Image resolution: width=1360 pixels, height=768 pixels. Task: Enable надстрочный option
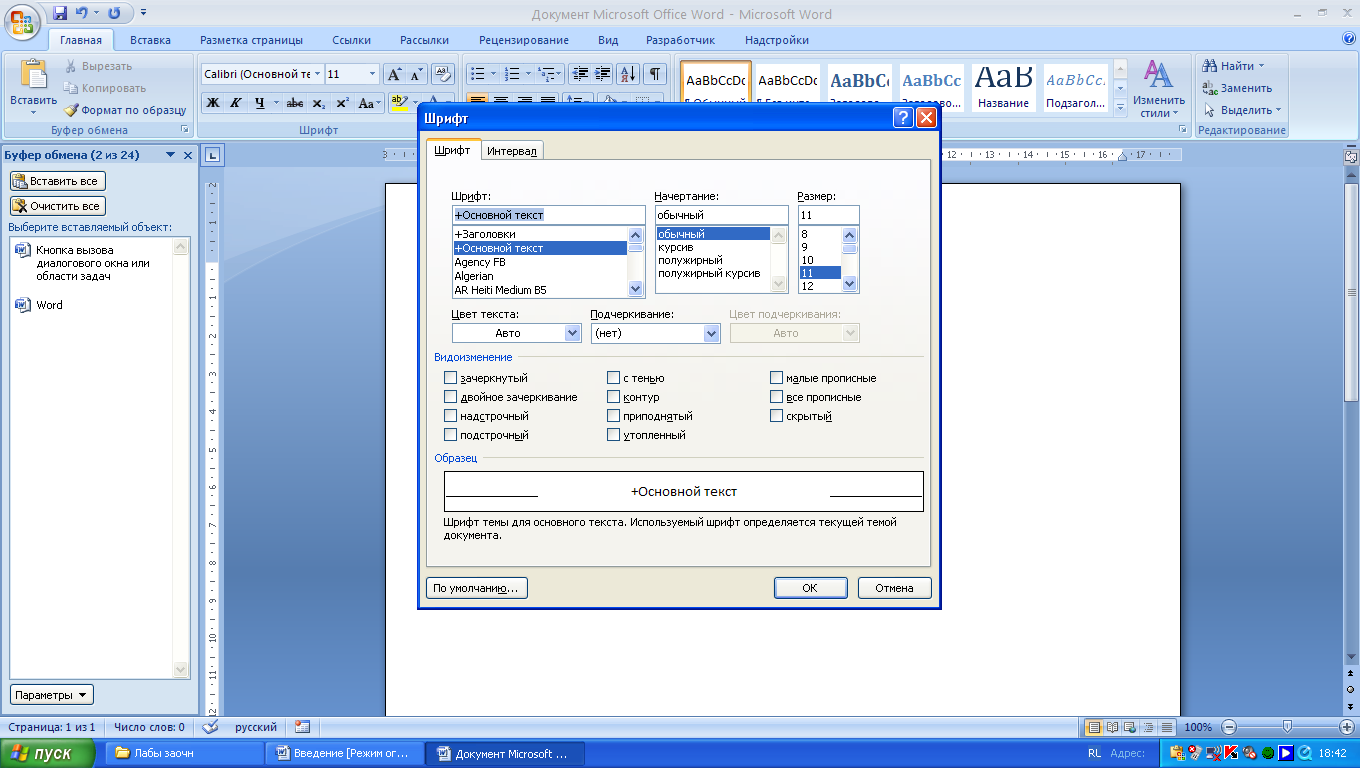click(x=450, y=416)
